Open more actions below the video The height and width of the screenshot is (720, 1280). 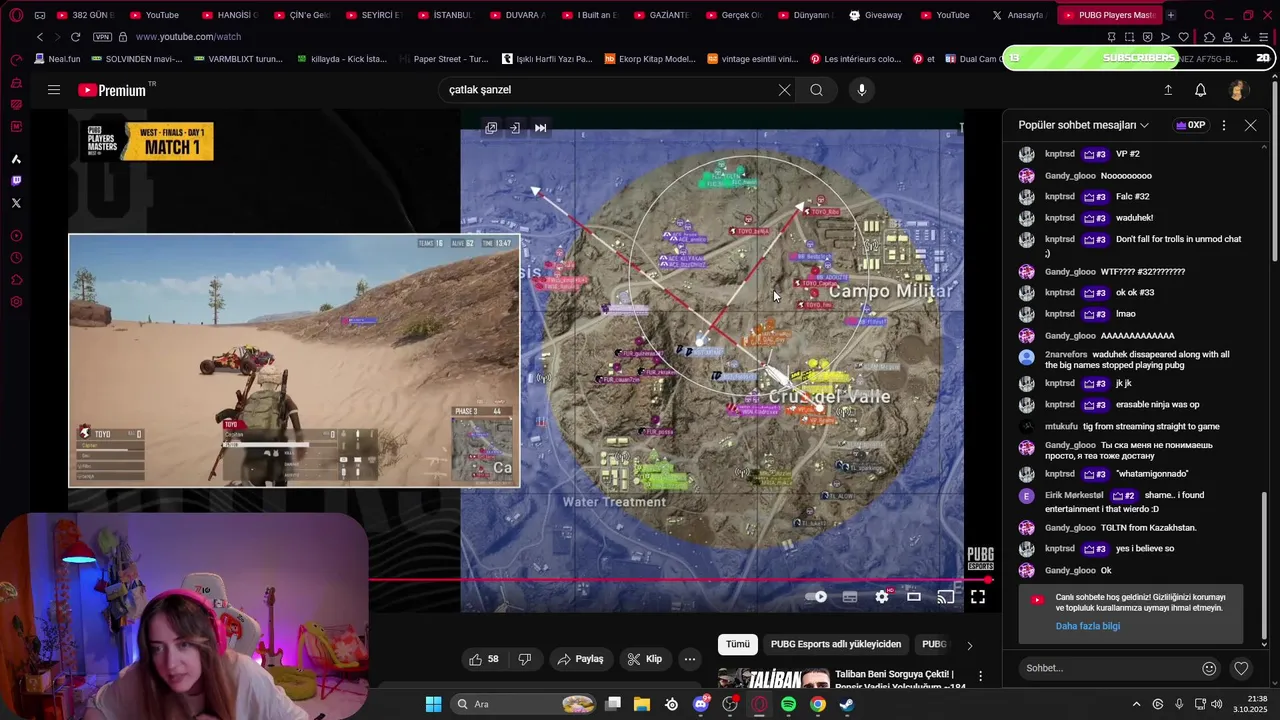click(690, 659)
